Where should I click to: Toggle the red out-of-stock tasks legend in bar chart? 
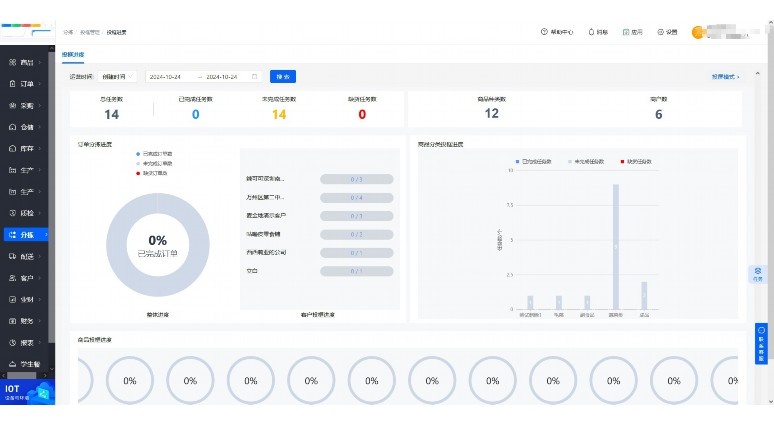[636, 161]
